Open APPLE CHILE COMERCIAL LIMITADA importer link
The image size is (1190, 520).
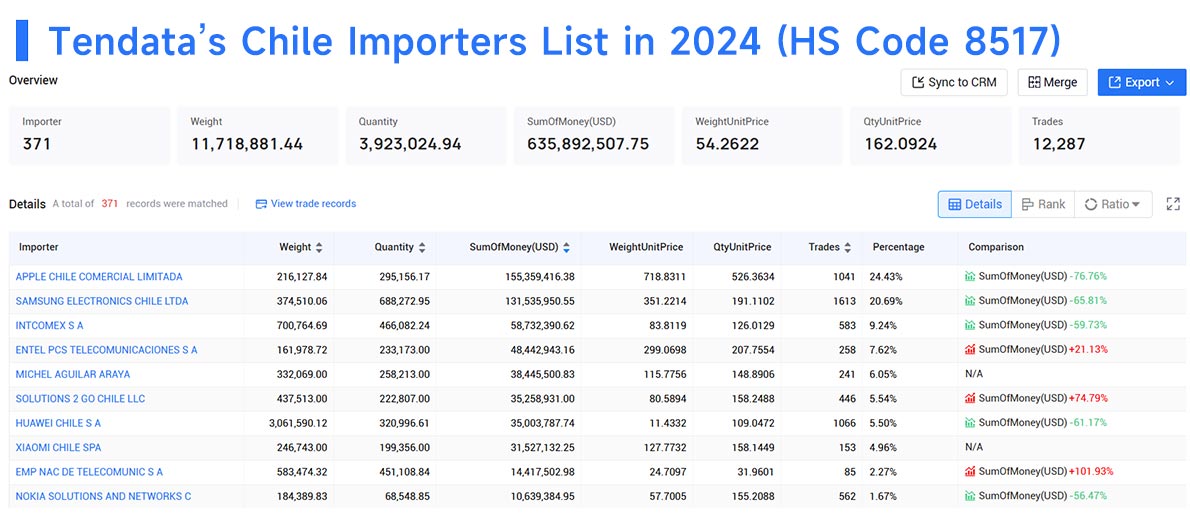(99, 276)
